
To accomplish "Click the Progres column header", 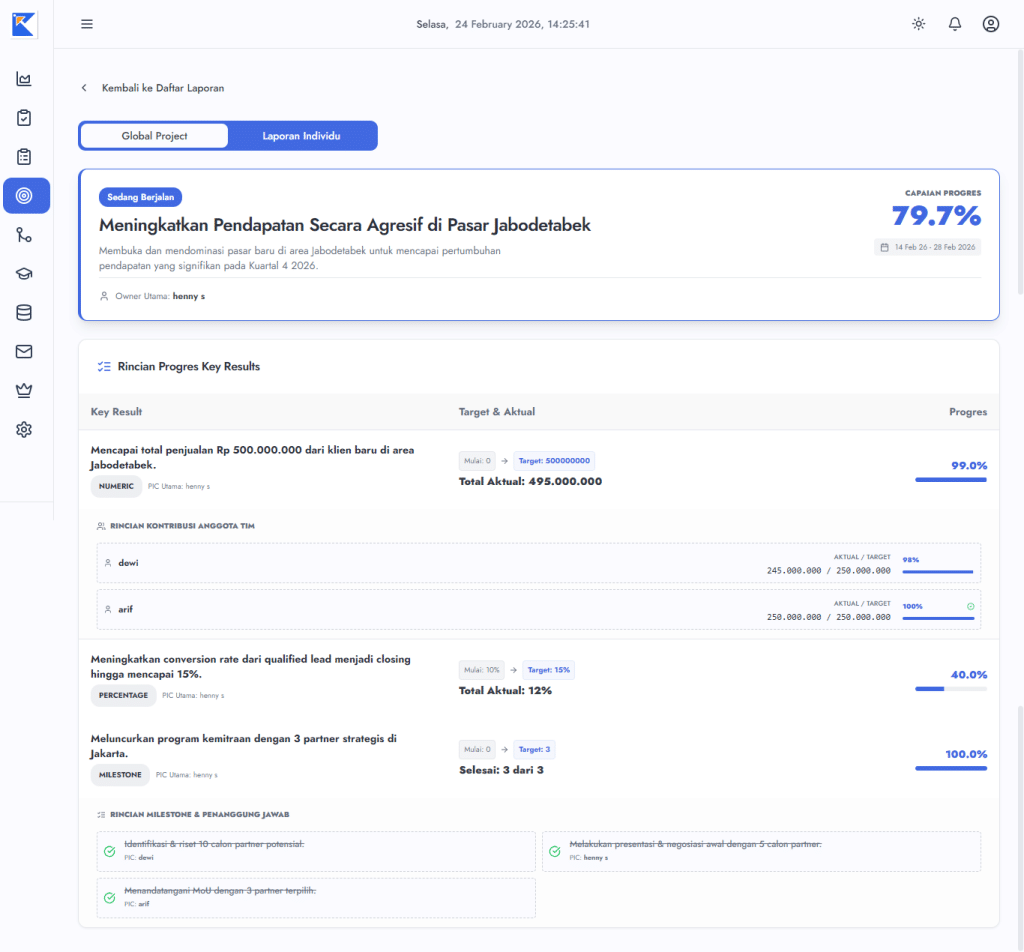I will click(968, 412).
